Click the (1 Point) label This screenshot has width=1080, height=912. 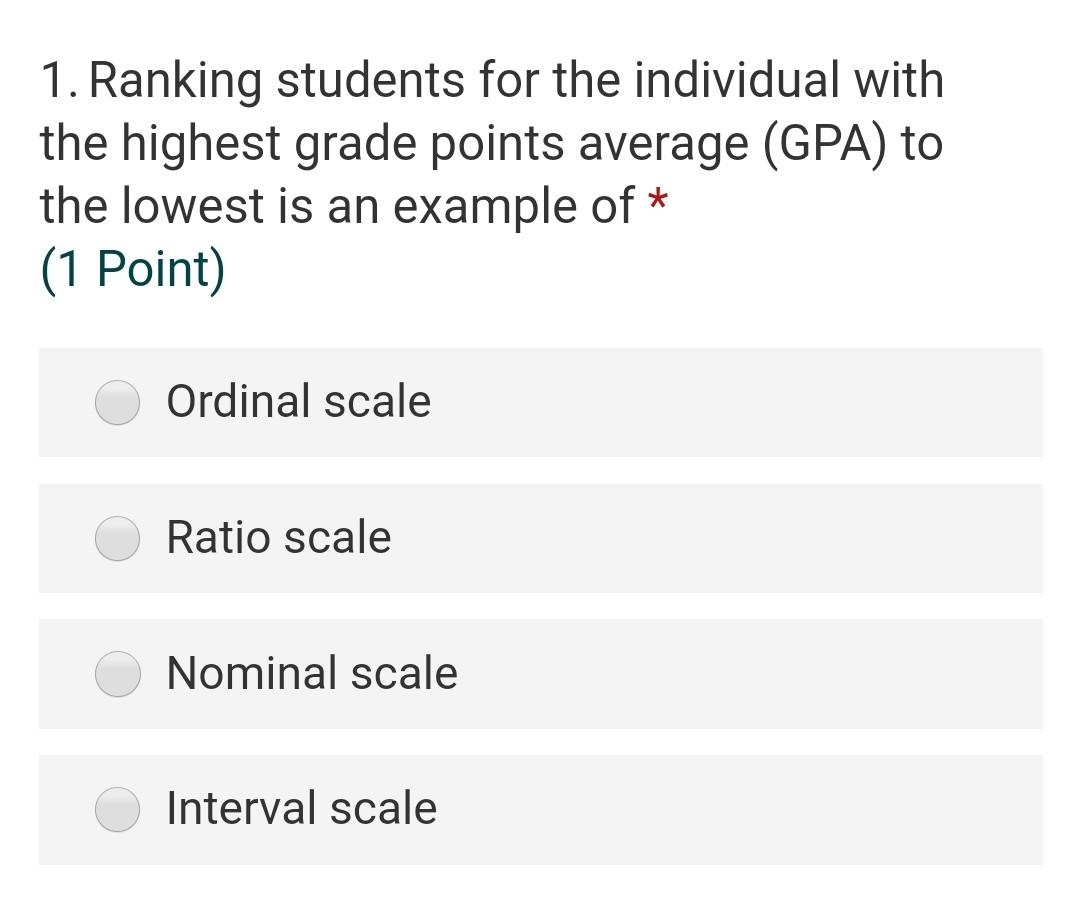click(x=132, y=267)
